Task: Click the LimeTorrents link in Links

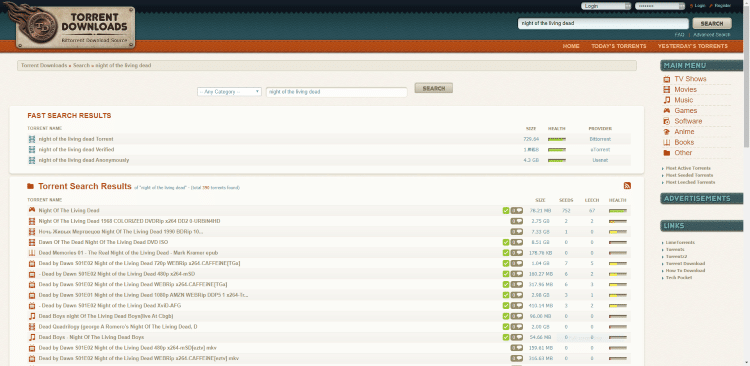Action: point(680,243)
